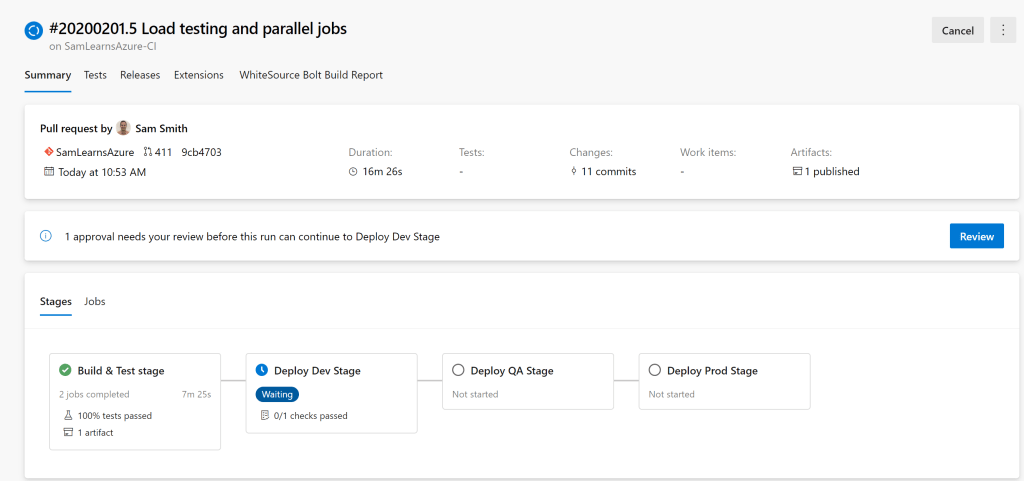
Task: Click the green Build & Test success checkmark
Action: 65,370
